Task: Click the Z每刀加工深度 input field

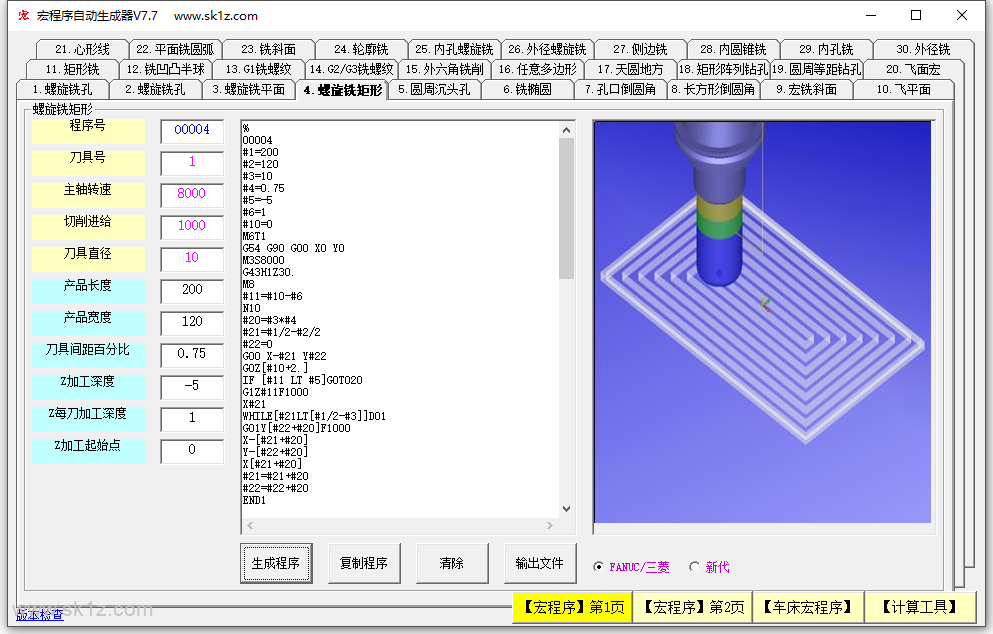Action: (x=192, y=418)
